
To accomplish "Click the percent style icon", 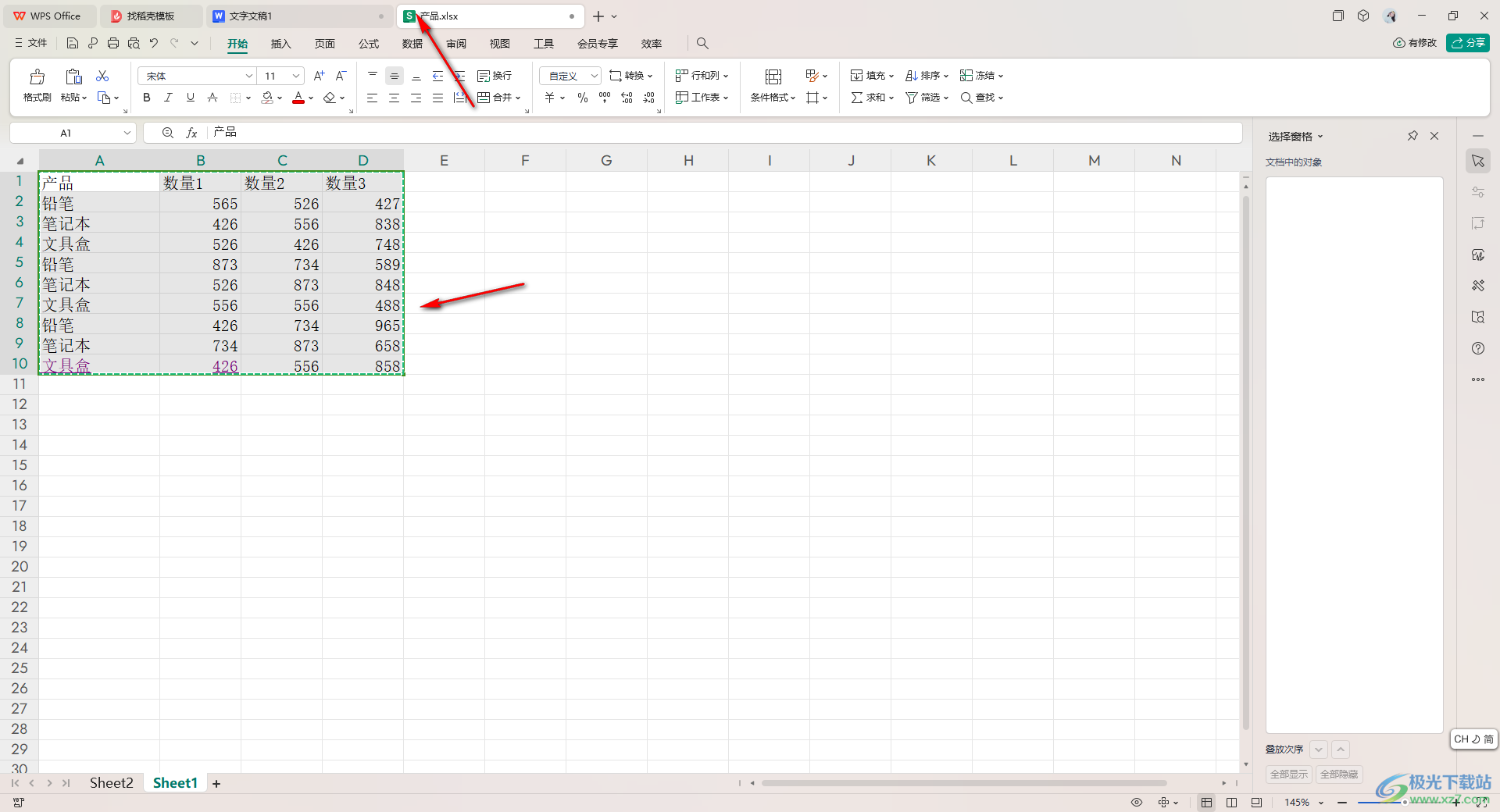I will (x=583, y=98).
